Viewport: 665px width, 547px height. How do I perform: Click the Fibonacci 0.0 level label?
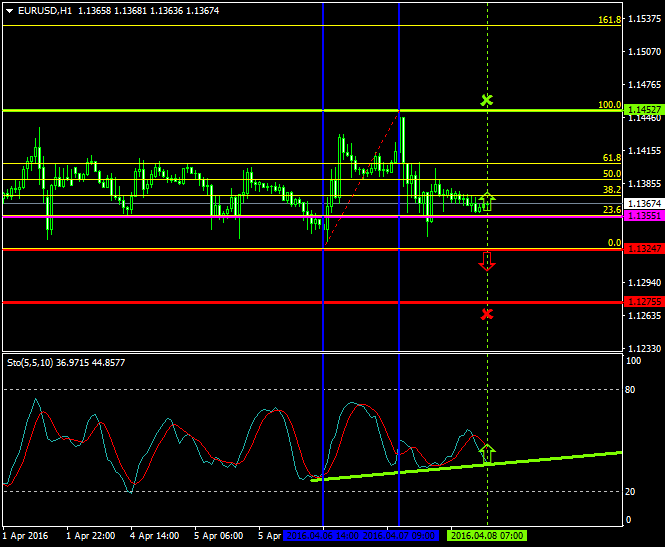point(614,243)
